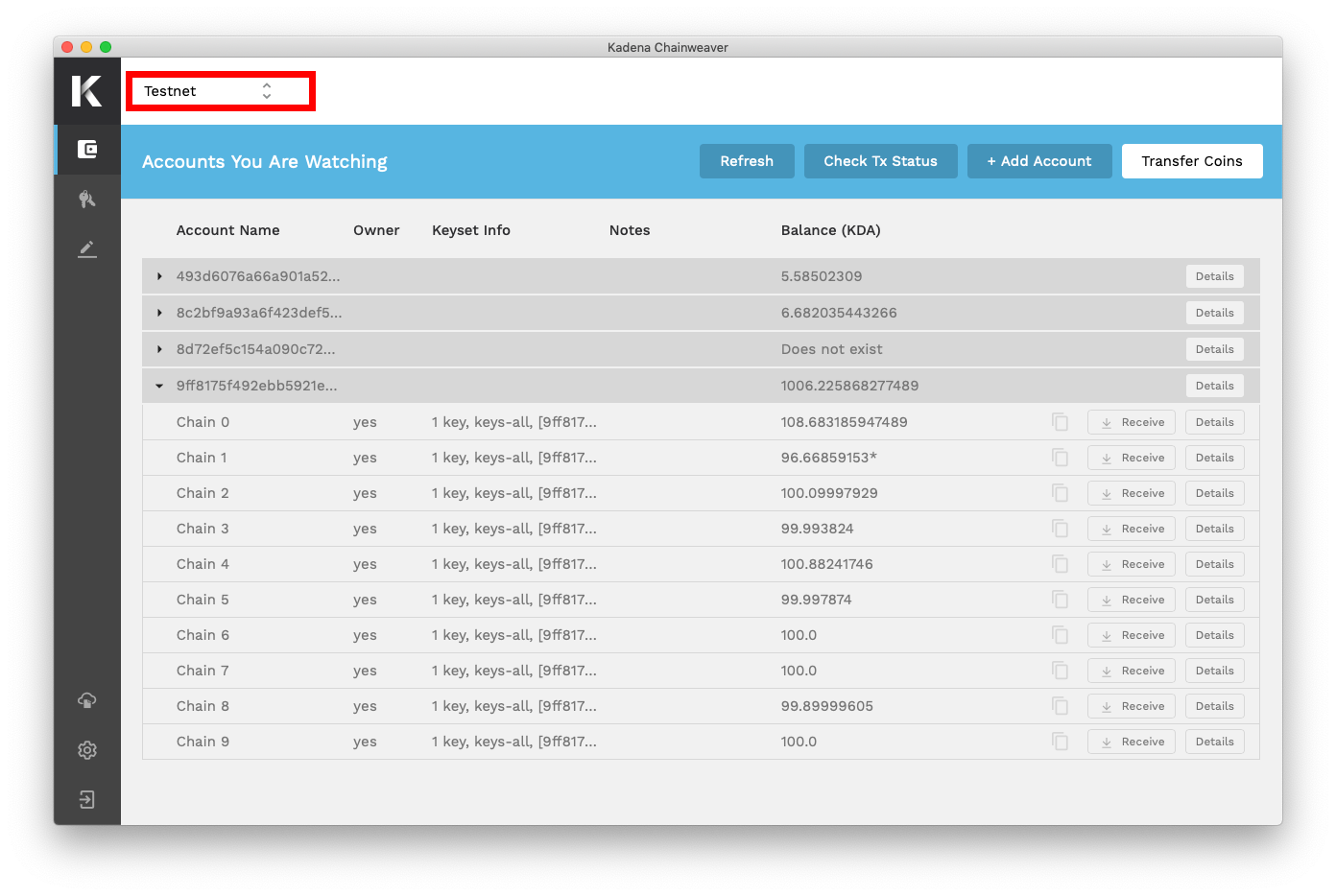Open the Testnet network dropdown
Screen dimensions: 1336x896
click(x=220, y=91)
